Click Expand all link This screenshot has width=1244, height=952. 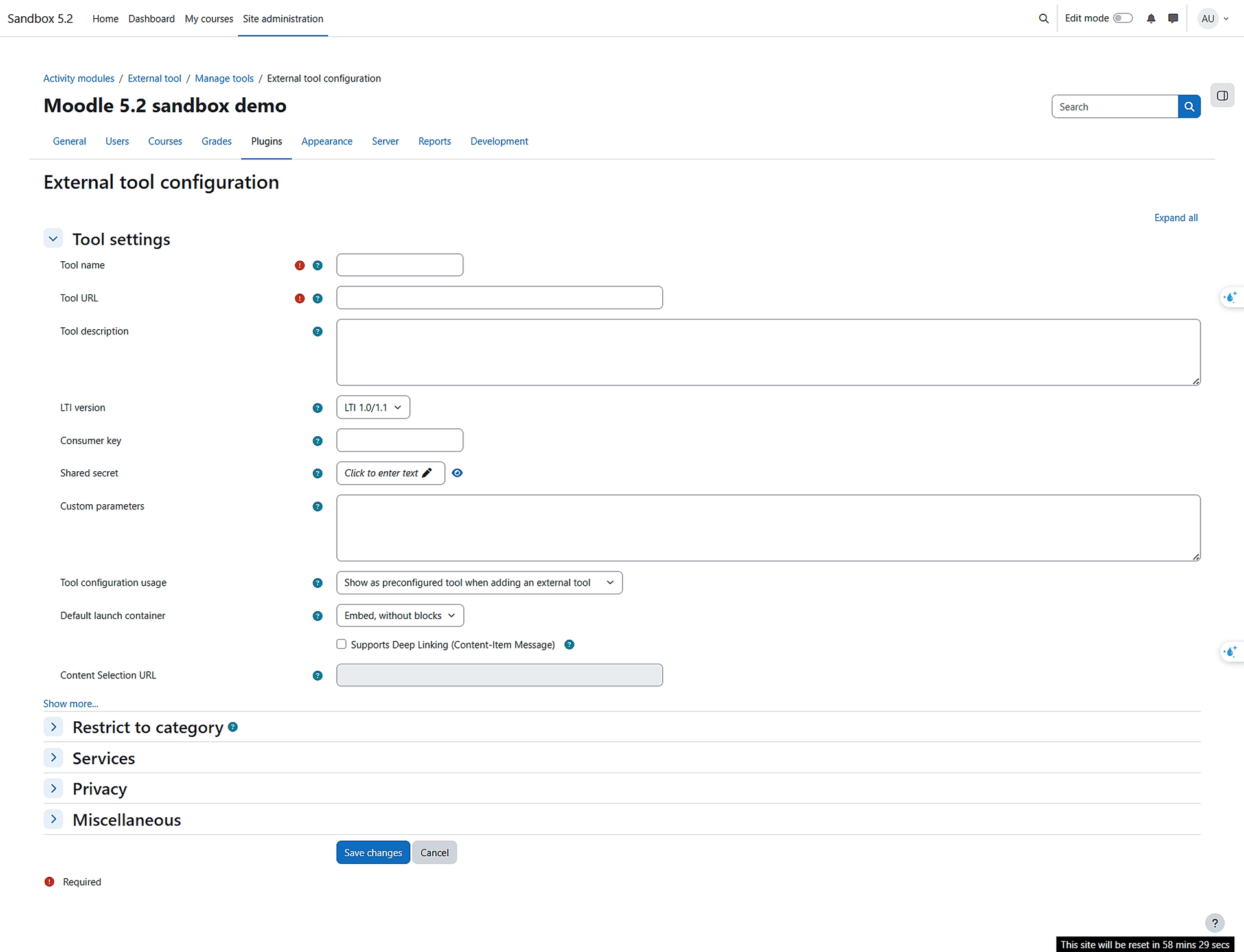tap(1176, 218)
